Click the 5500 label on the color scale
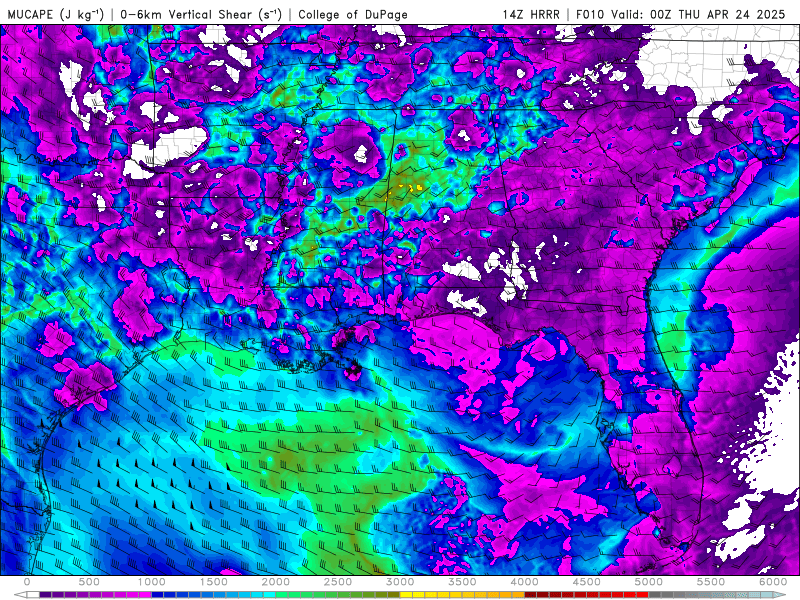 711,582
